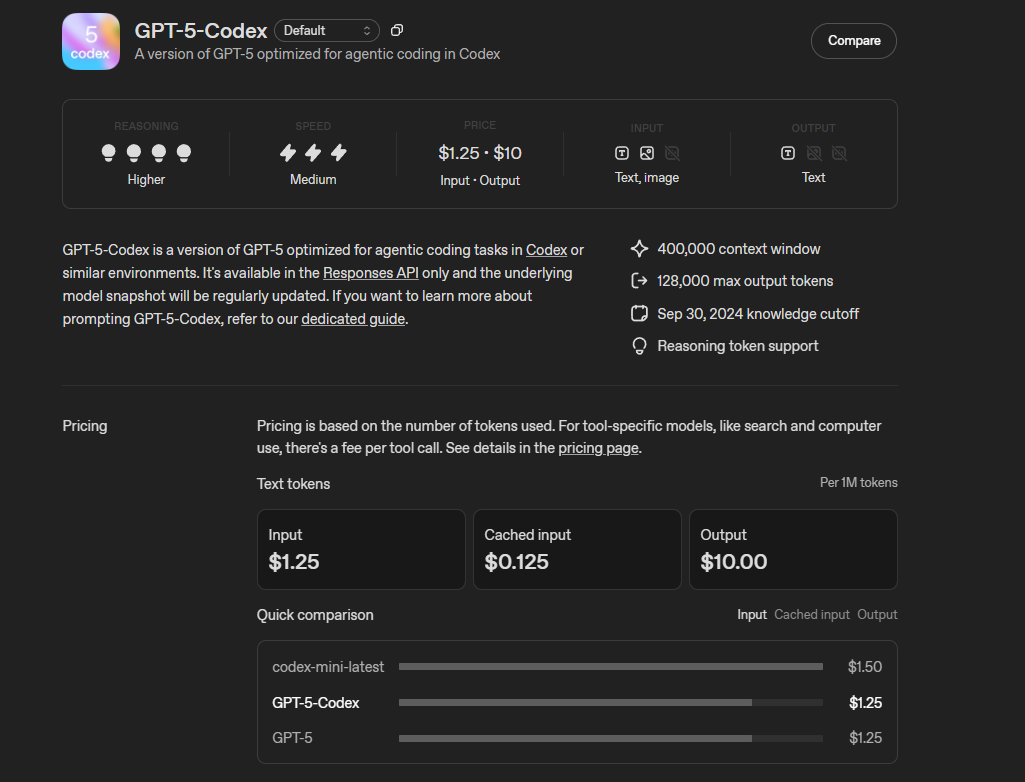Viewport: 1025px width, 782px height.
Task: Click the text input modality icon
Action: (x=621, y=153)
